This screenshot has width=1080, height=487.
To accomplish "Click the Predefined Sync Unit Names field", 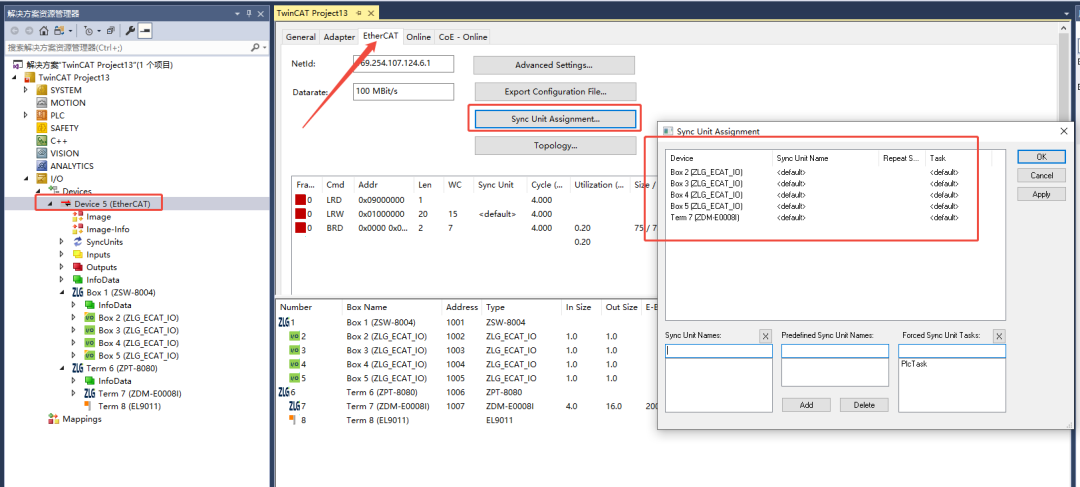I will click(835, 351).
